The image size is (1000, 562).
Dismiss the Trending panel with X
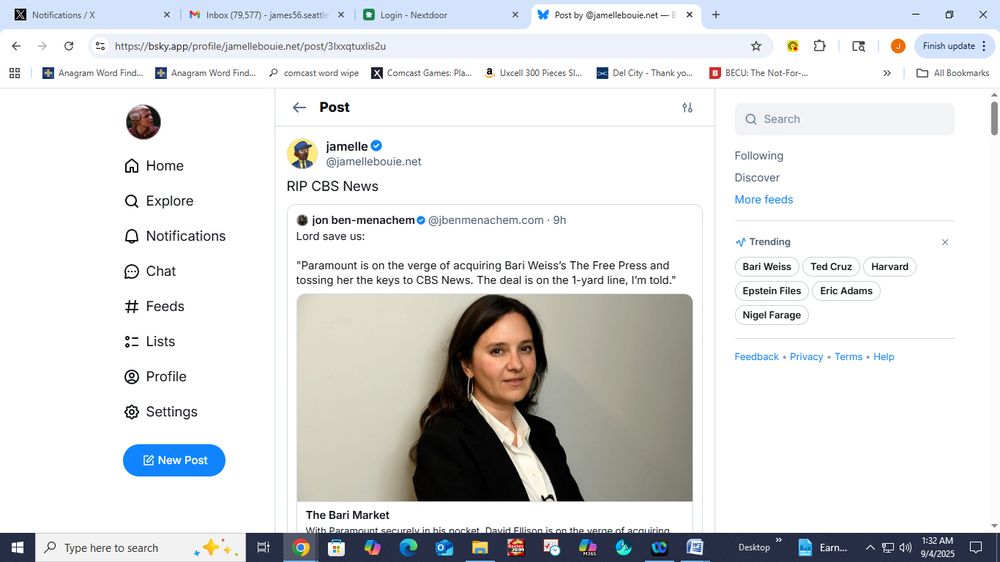[x=945, y=242]
